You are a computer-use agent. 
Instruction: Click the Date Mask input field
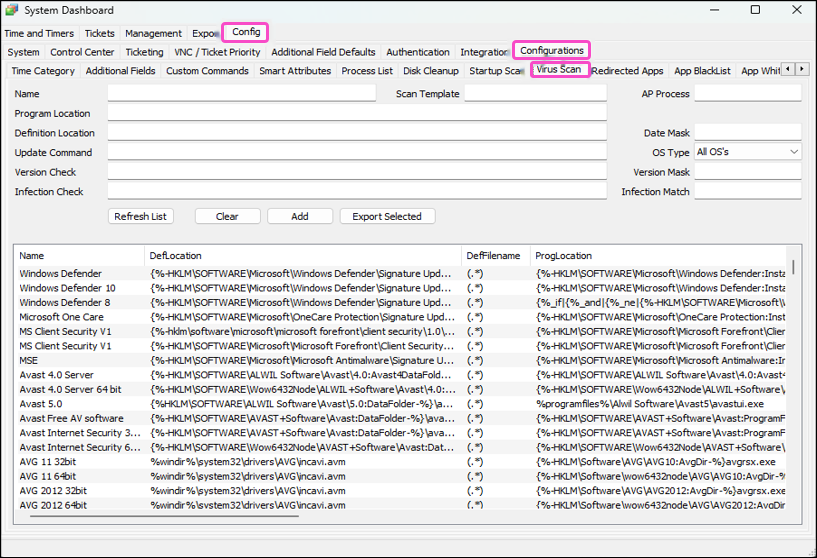(747, 133)
